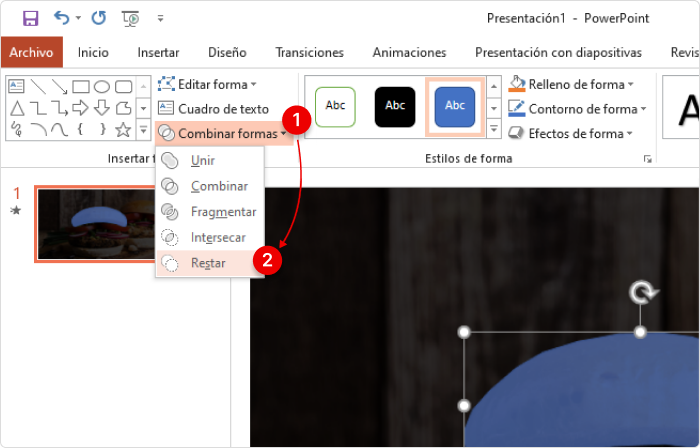Select the down arrow shape
The width and height of the screenshot is (700, 448).
(x=102, y=108)
